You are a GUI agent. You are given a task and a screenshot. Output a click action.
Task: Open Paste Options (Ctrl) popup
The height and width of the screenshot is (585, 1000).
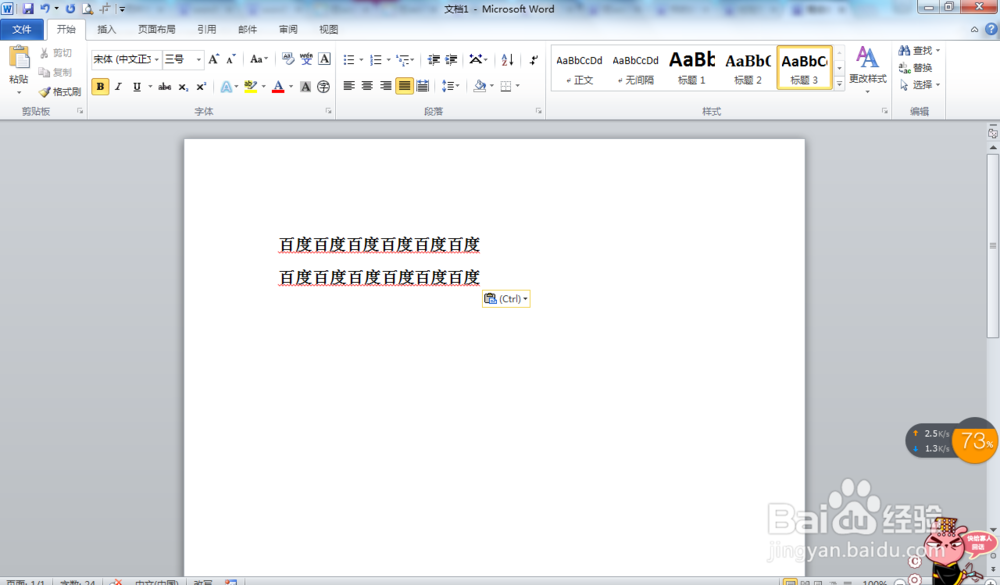click(506, 299)
